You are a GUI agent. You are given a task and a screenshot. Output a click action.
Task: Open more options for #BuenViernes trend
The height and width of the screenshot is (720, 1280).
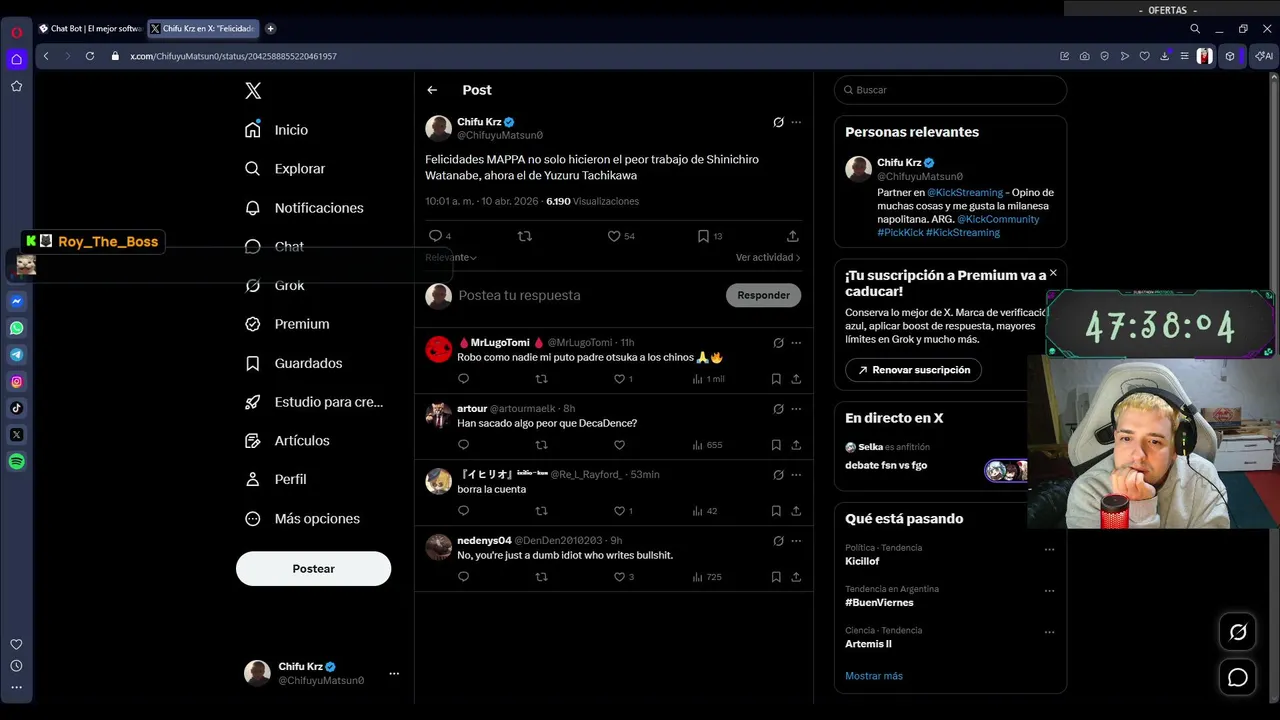[1049, 590]
